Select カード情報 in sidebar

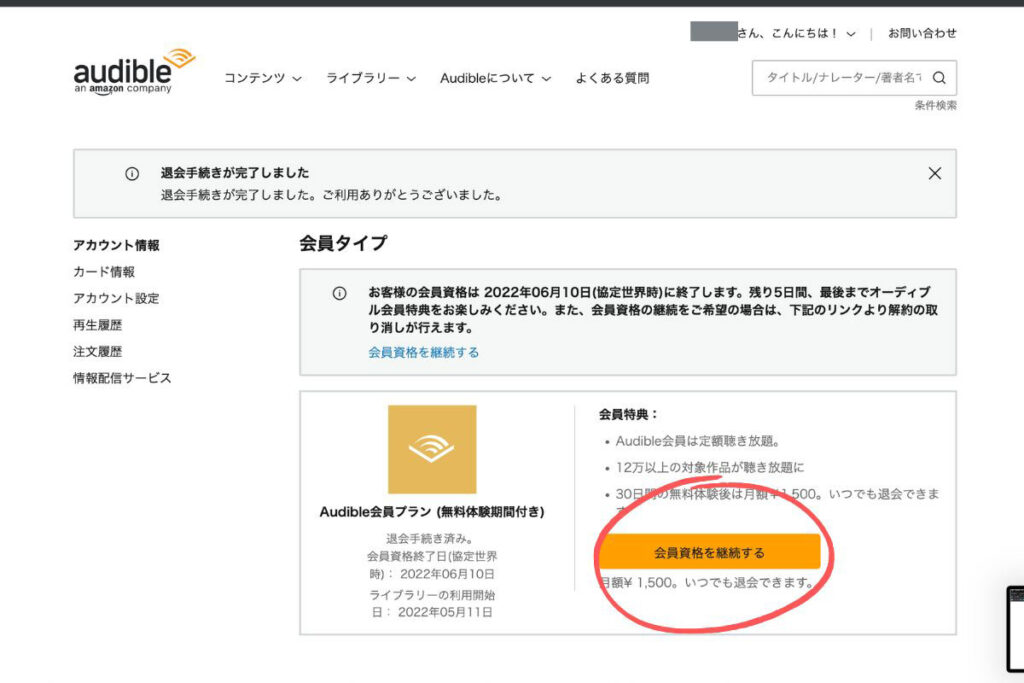(104, 272)
